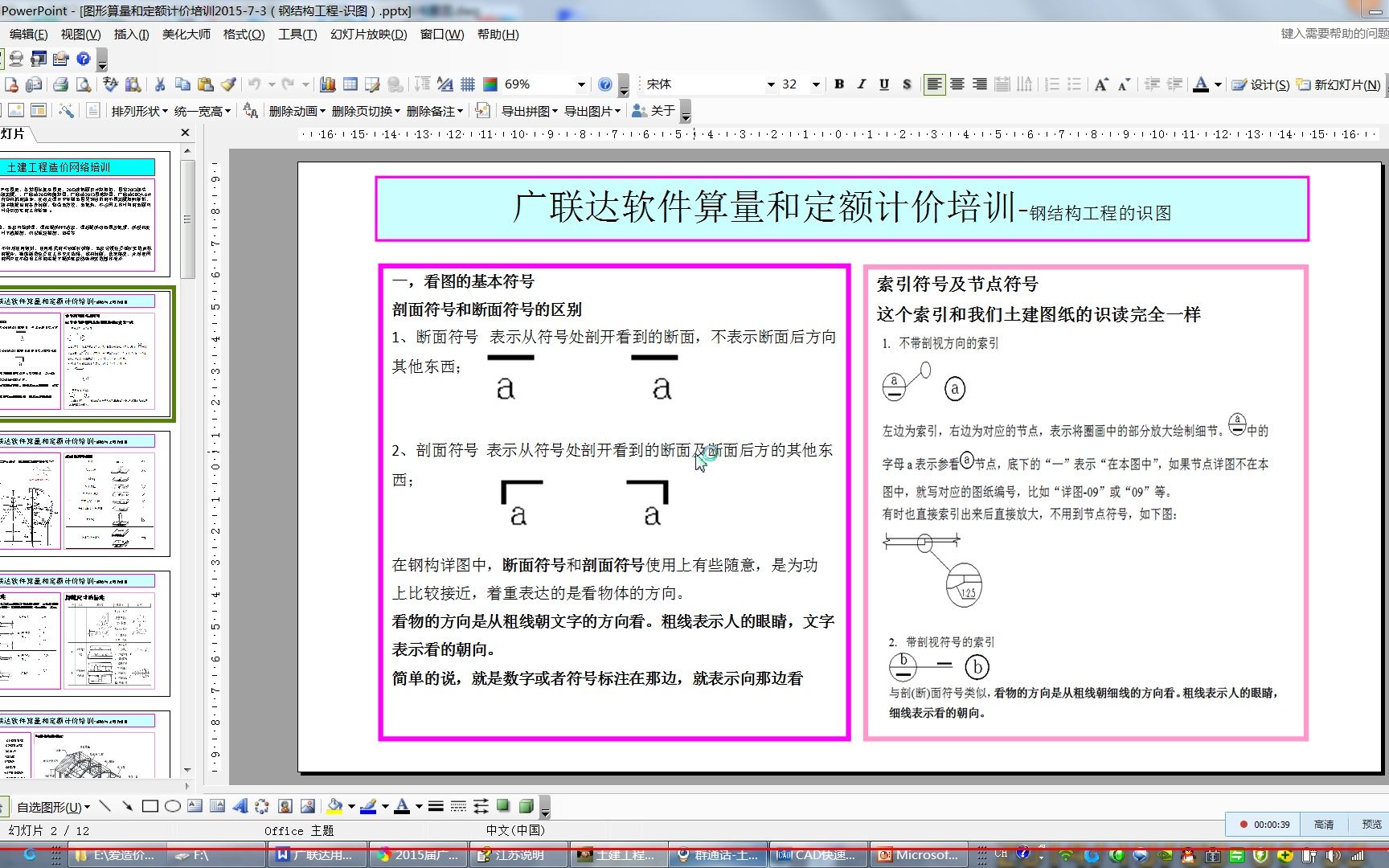Decrease font size with small A icon

tap(1124, 84)
